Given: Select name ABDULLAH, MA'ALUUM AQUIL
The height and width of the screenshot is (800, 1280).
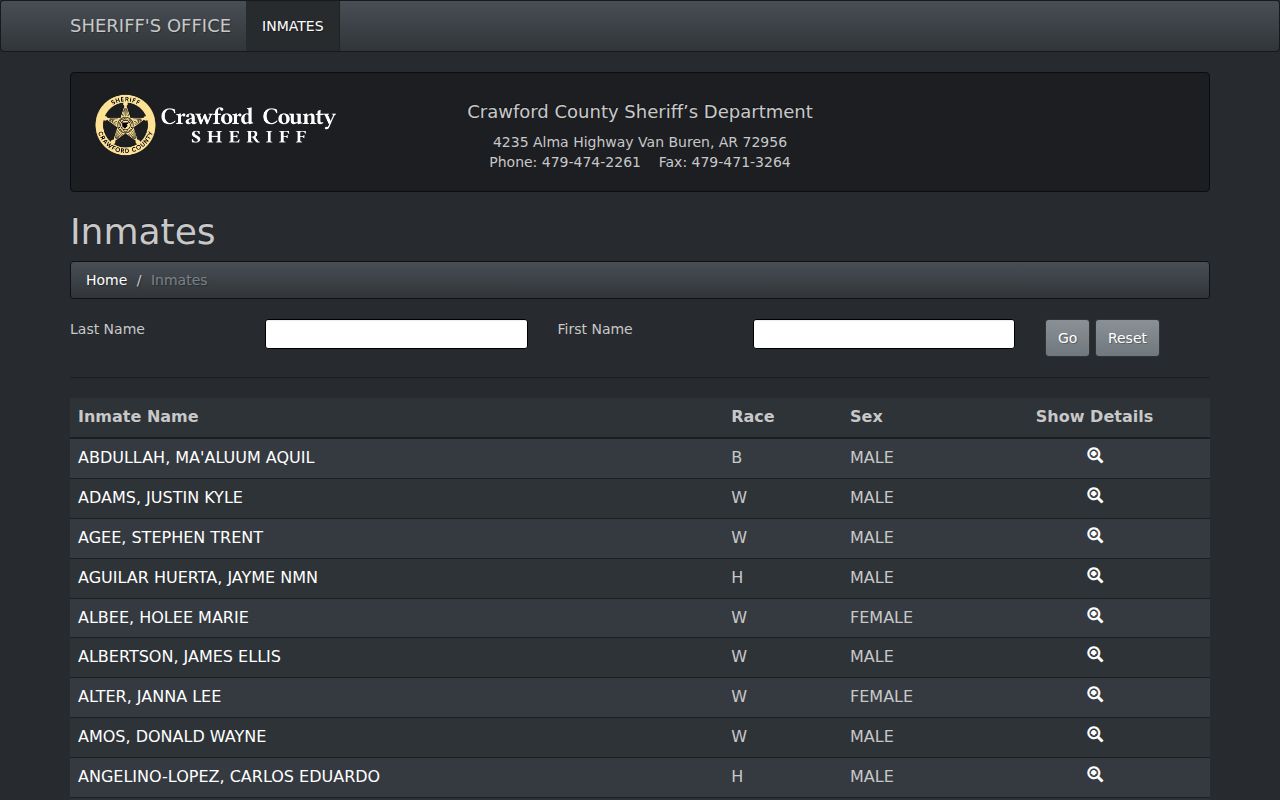Looking at the screenshot, I should click(x=196, y=457).
